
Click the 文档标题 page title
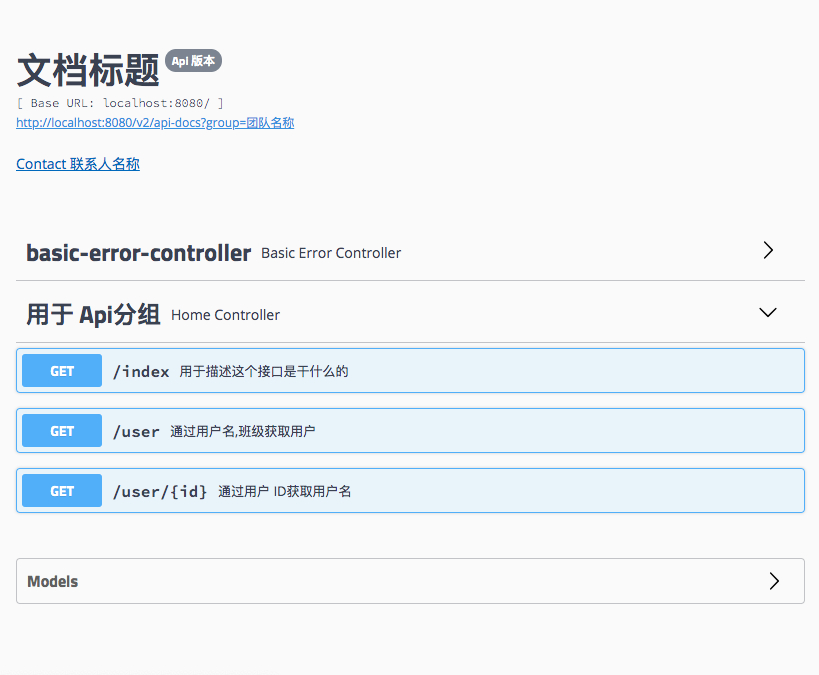(88, 70)
